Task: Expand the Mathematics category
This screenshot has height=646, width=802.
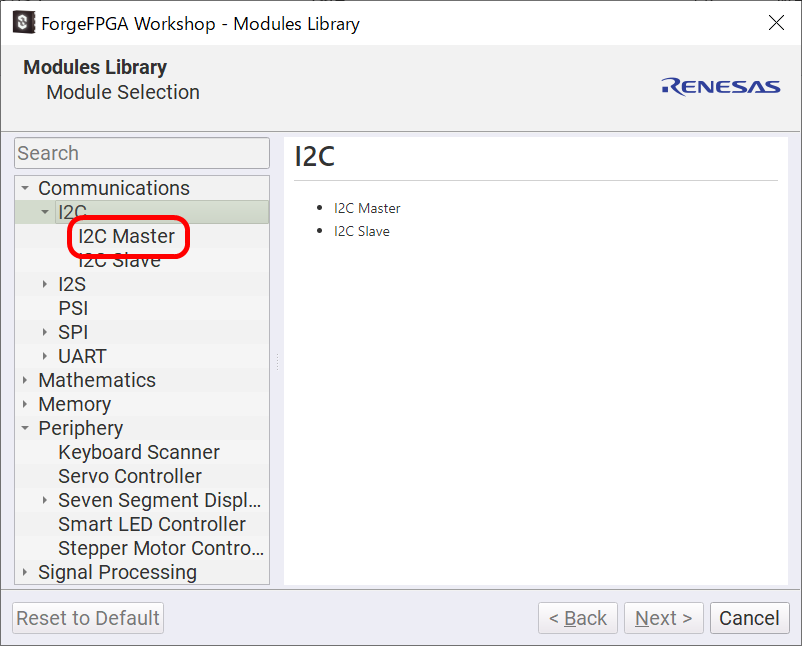Action: point(25,380)
